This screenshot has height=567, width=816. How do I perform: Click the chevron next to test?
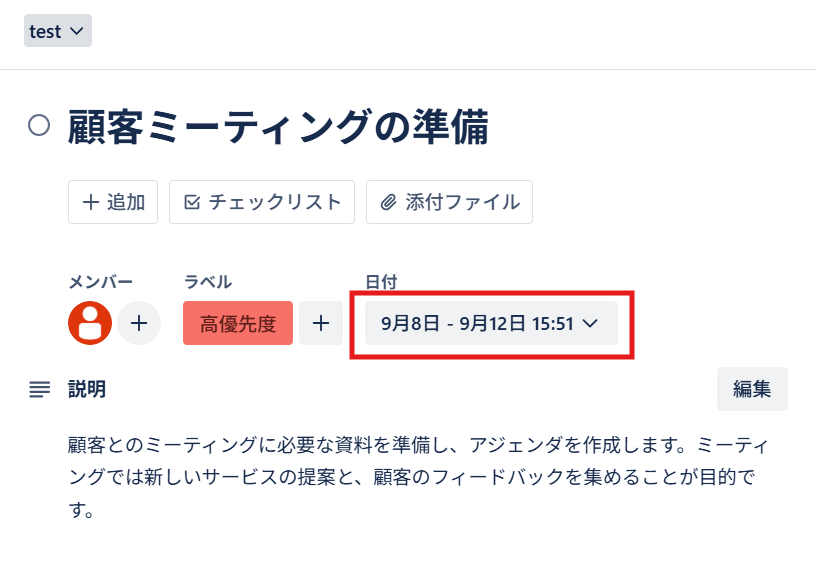(77, 31)
